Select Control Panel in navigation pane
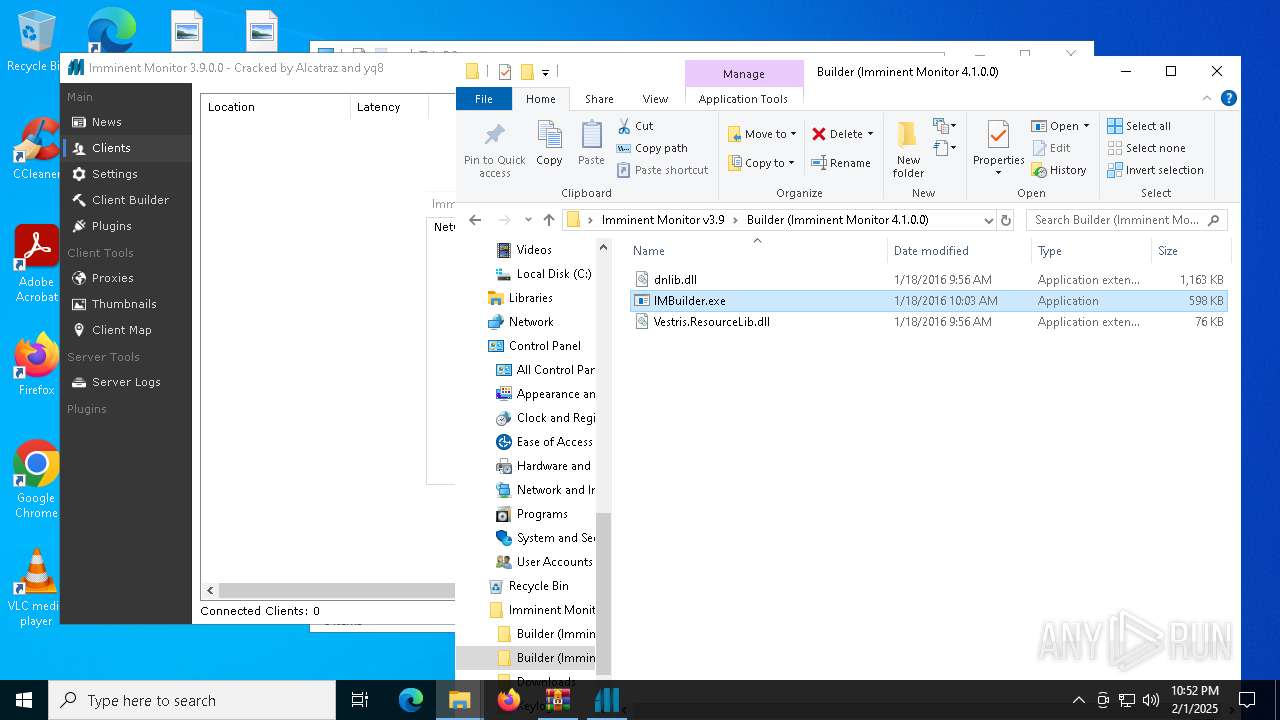This screenshot has width=1280, height=720. tap(534, 346)
